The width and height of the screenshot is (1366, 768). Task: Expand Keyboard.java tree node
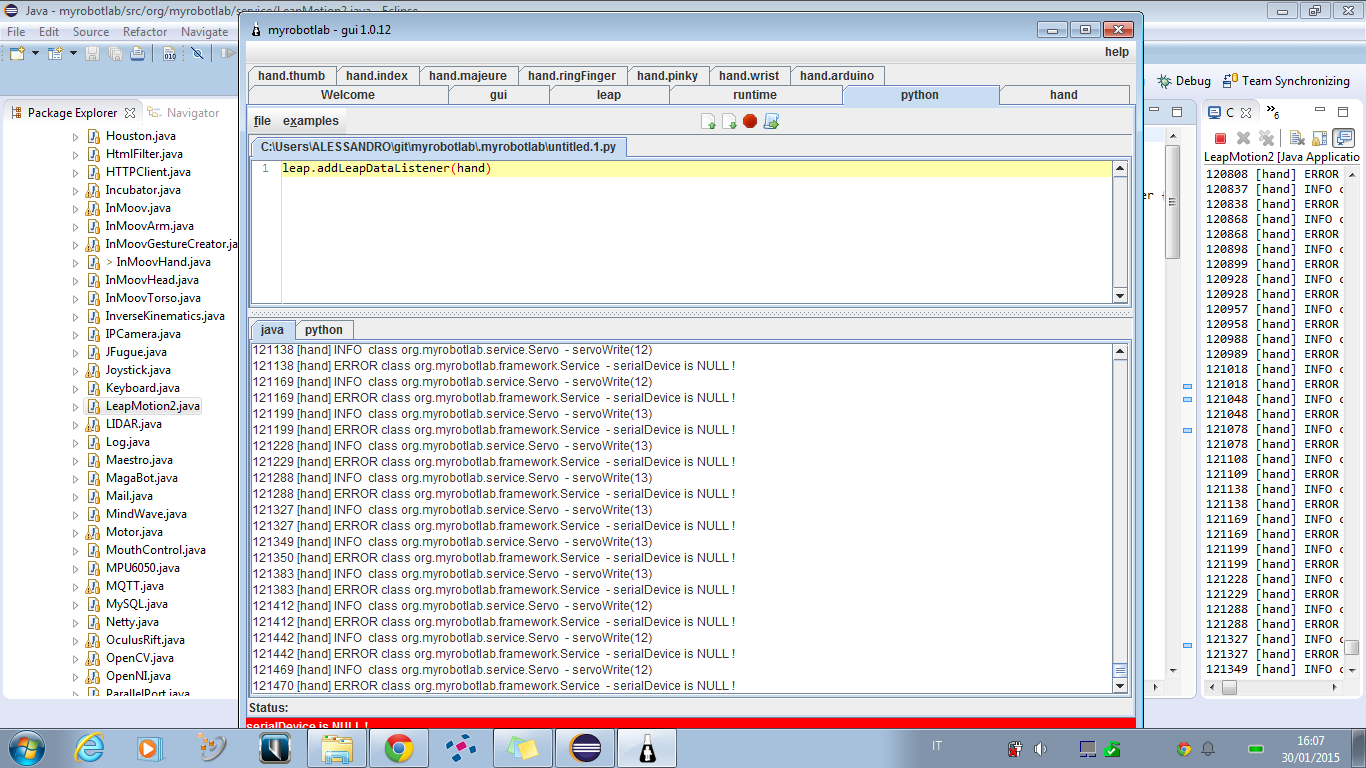75,388
